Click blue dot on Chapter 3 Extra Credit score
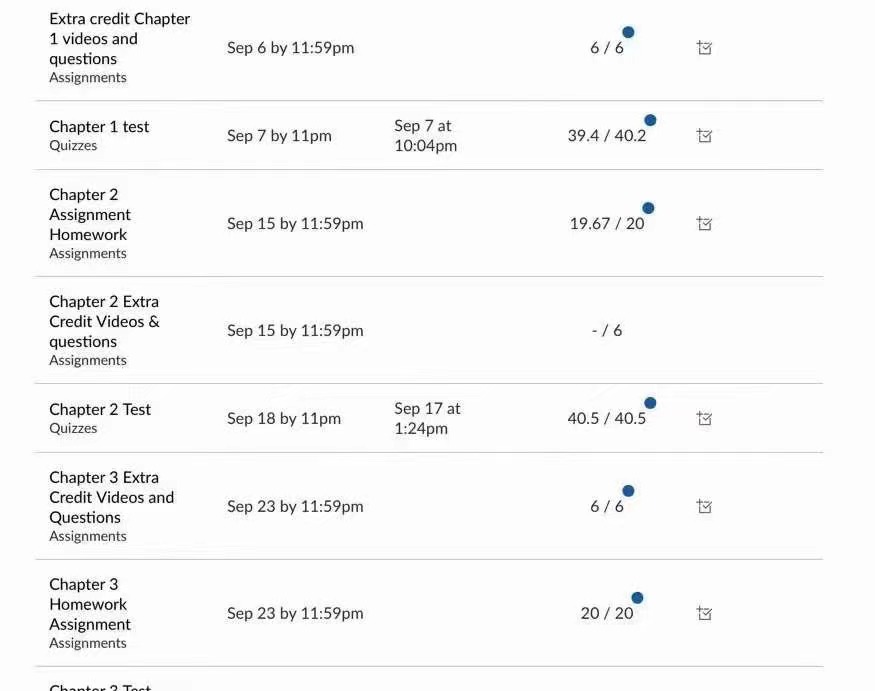The image size is (875, 691). (x=628, y=491)
